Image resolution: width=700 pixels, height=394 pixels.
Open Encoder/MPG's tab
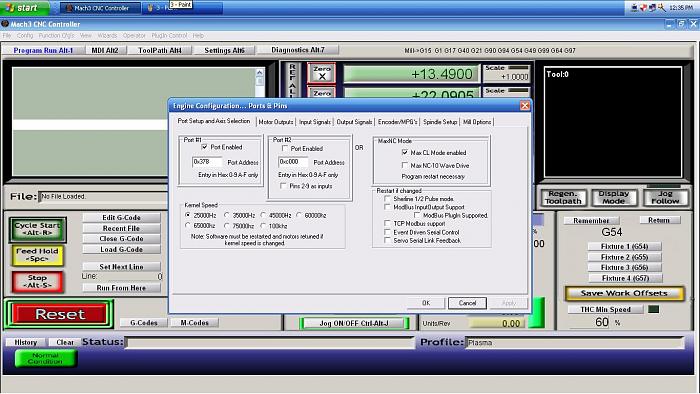coord(397,122)
